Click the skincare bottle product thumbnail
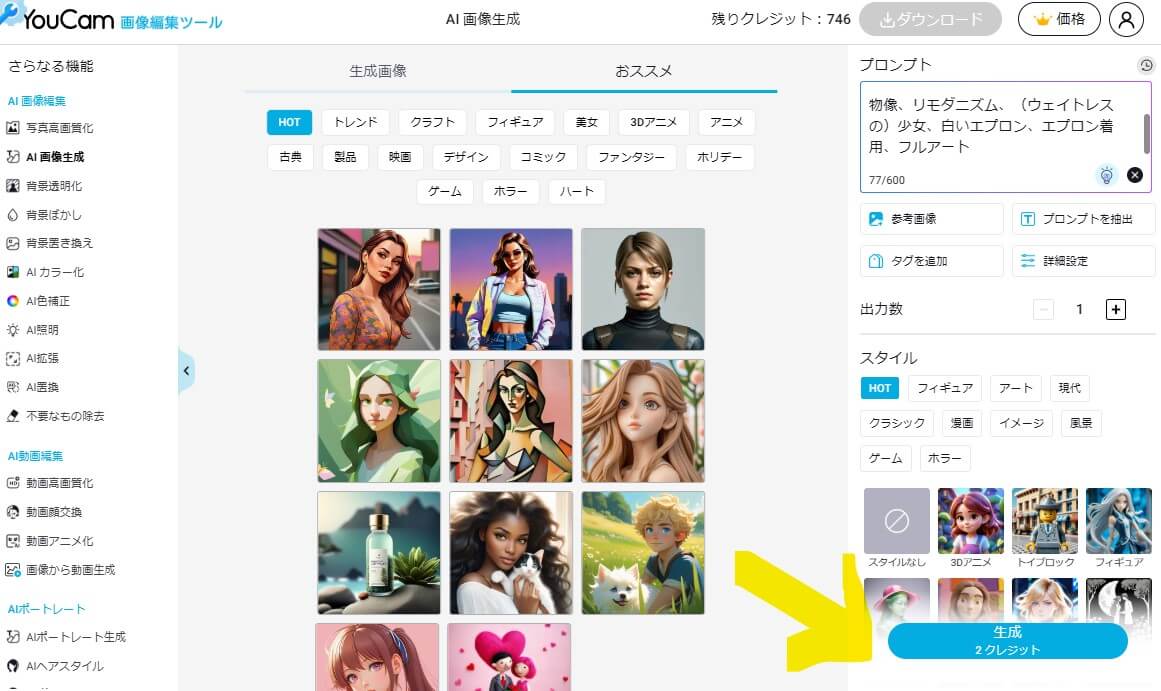Image resolution: width=1161 pixels, height=691 pixels. pyautogui.click(x=378, y=553)
